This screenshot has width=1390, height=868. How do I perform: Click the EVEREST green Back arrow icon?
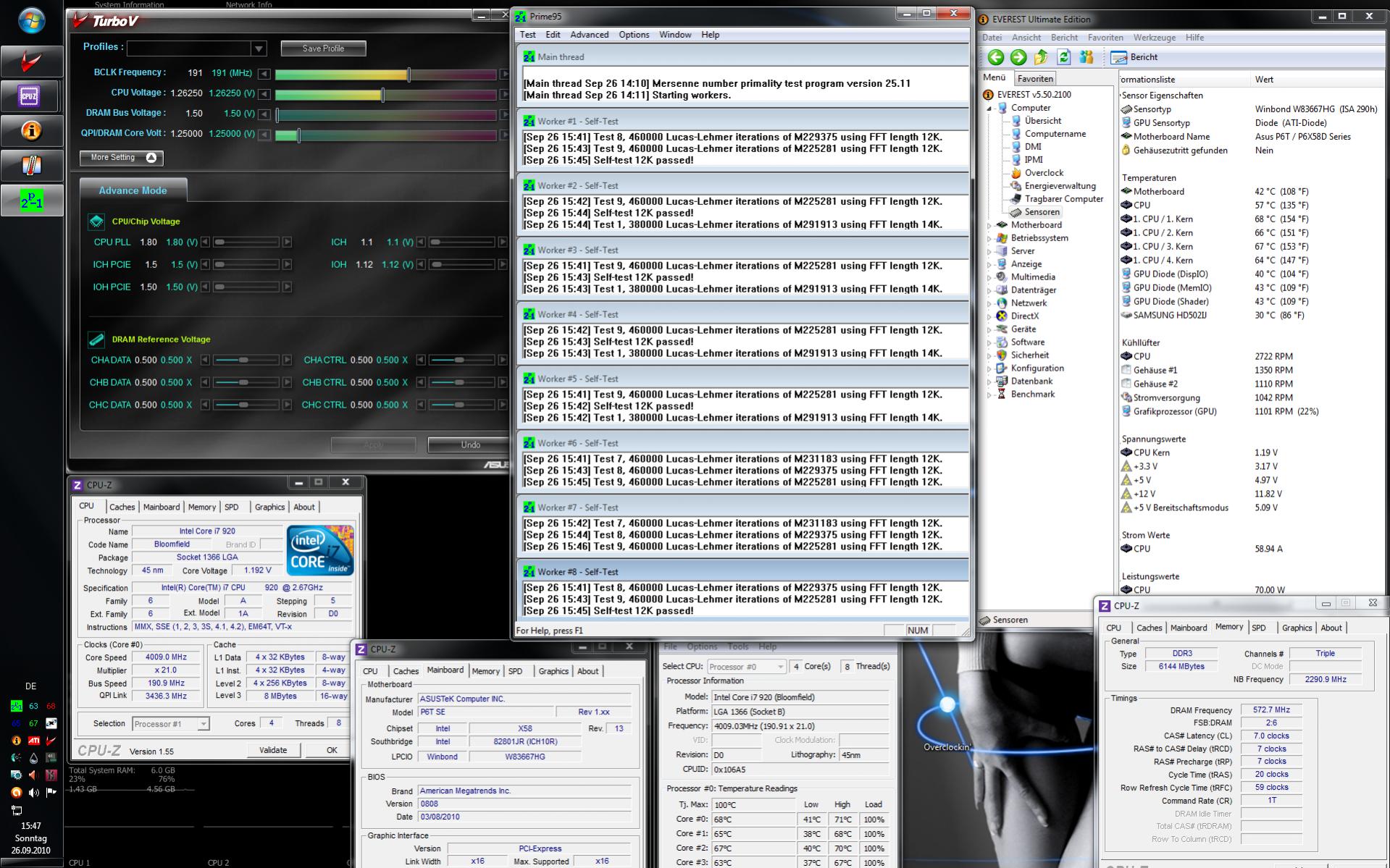(x=996, y=57)
